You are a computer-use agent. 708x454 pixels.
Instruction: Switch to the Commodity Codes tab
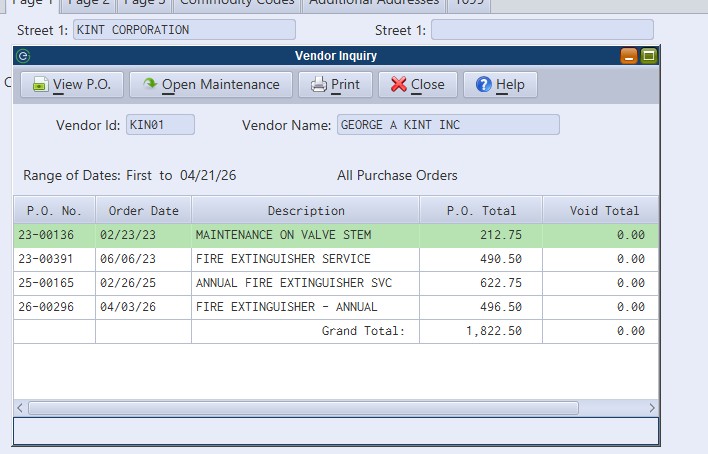click(x=237, y=3)
